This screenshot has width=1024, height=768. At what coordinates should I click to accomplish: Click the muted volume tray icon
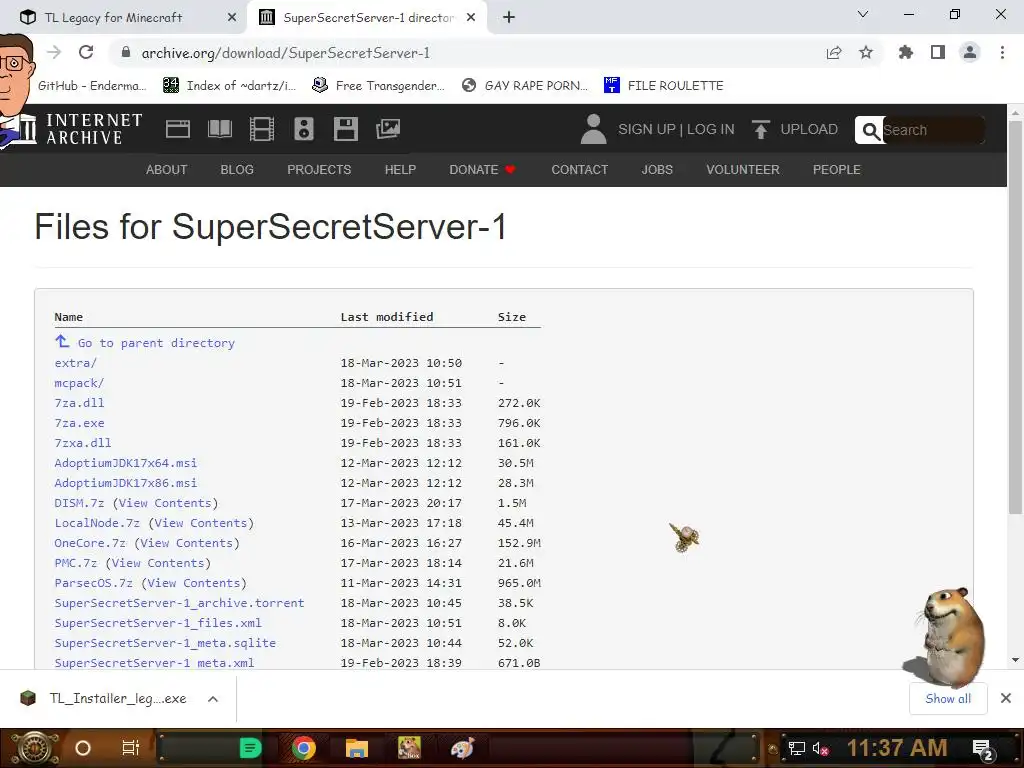point(821,748)
